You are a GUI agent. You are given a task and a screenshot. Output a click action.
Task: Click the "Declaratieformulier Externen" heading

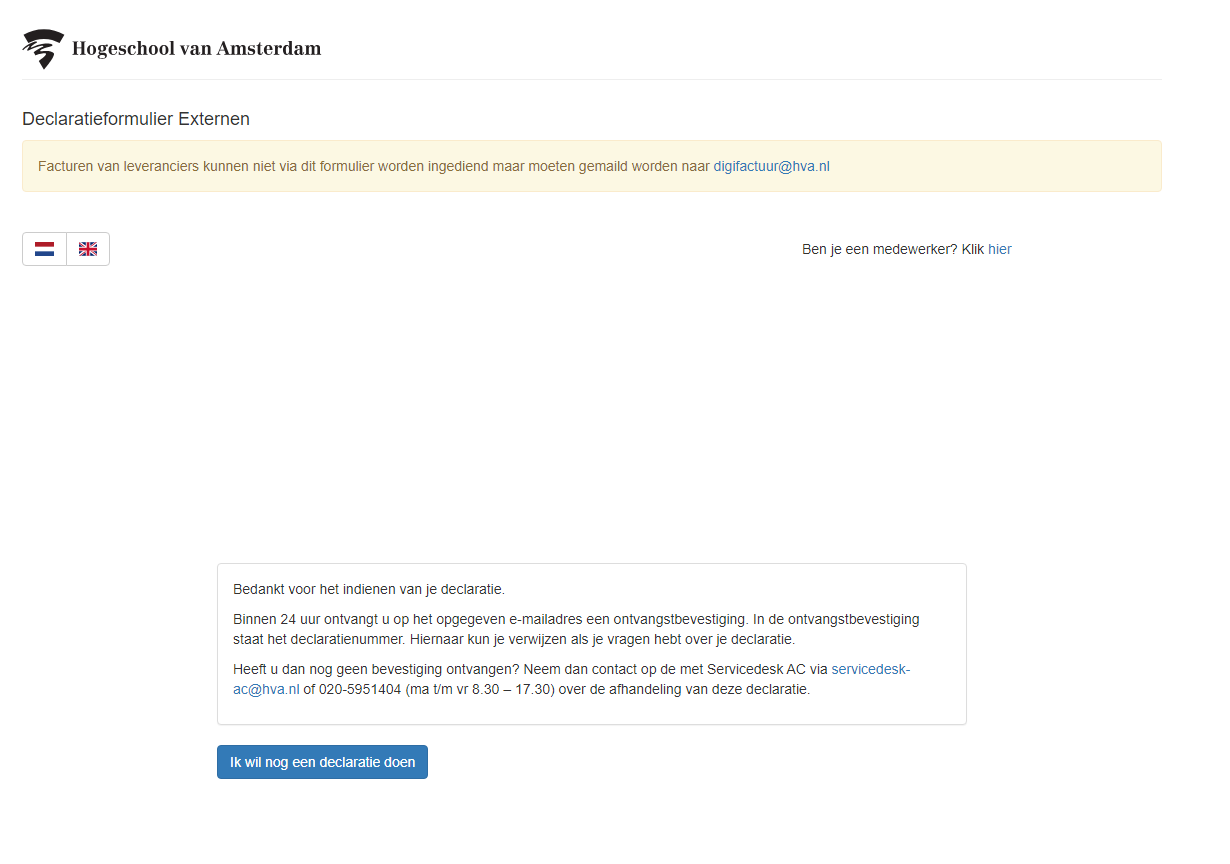coord(136,119)
